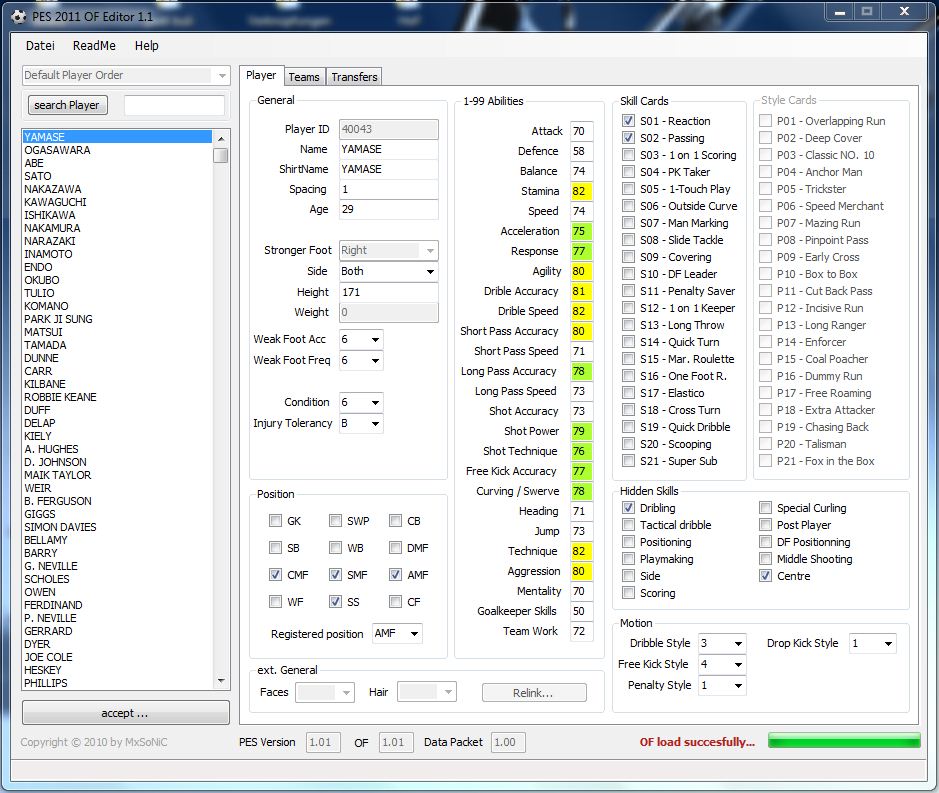Select the Player tab
This screenshot has width=939, height=793.
(x=261, y=75)
